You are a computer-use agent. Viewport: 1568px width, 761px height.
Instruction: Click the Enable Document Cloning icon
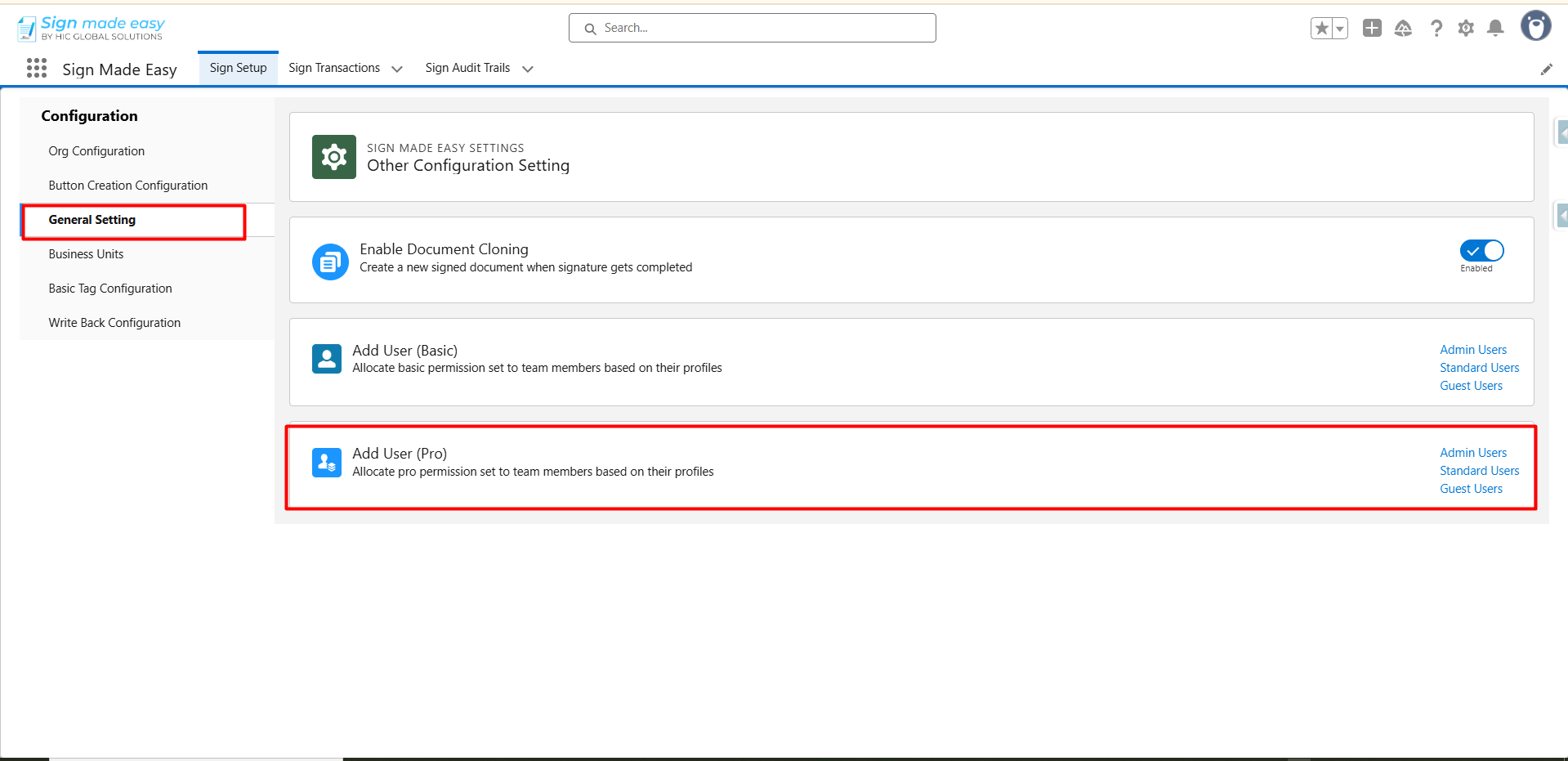coord(330,262)
